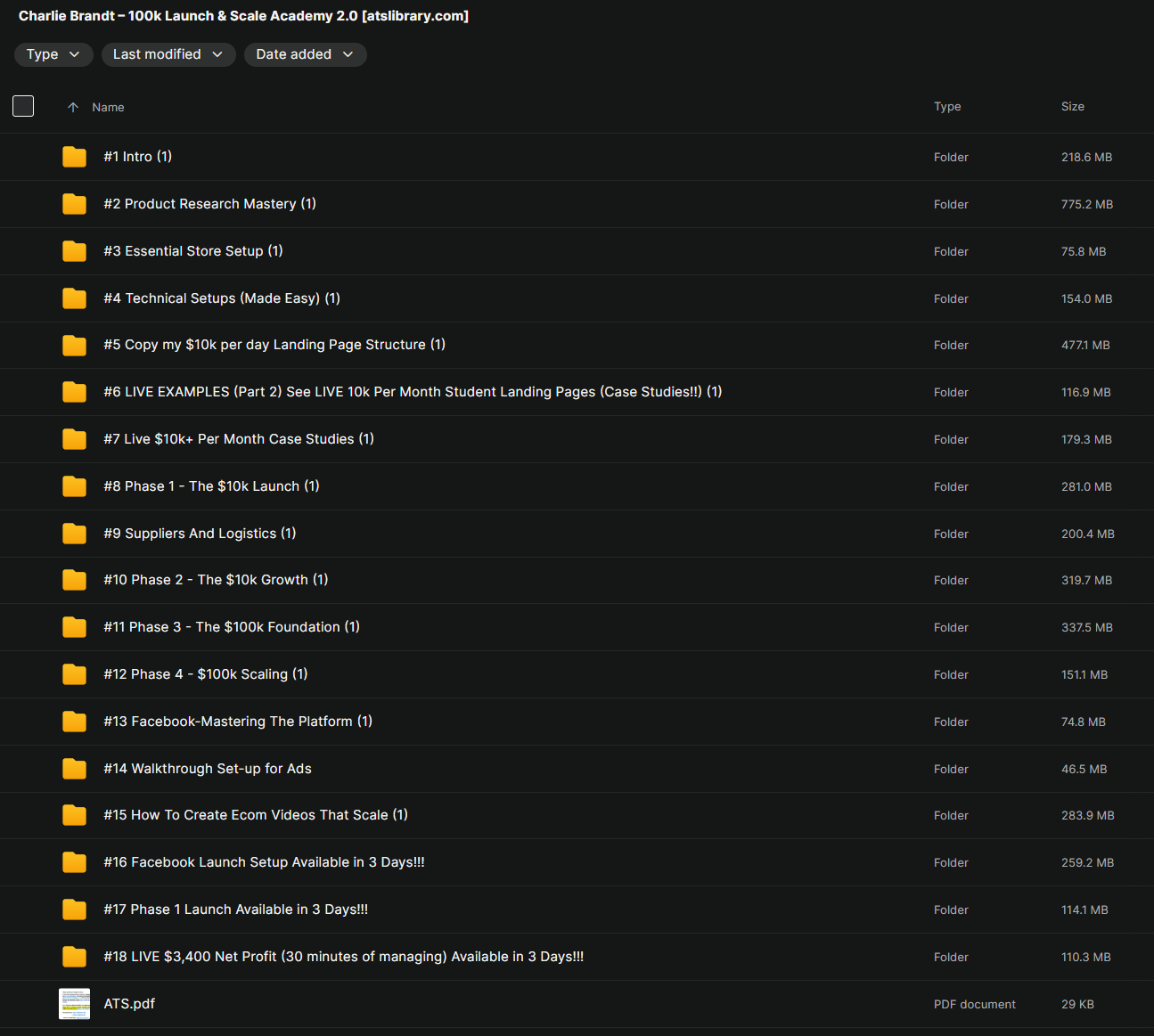This screenshot has width=1154, height=1036.
Task: Tick the select-all checkbox in header
Action: tap(23, 106)
